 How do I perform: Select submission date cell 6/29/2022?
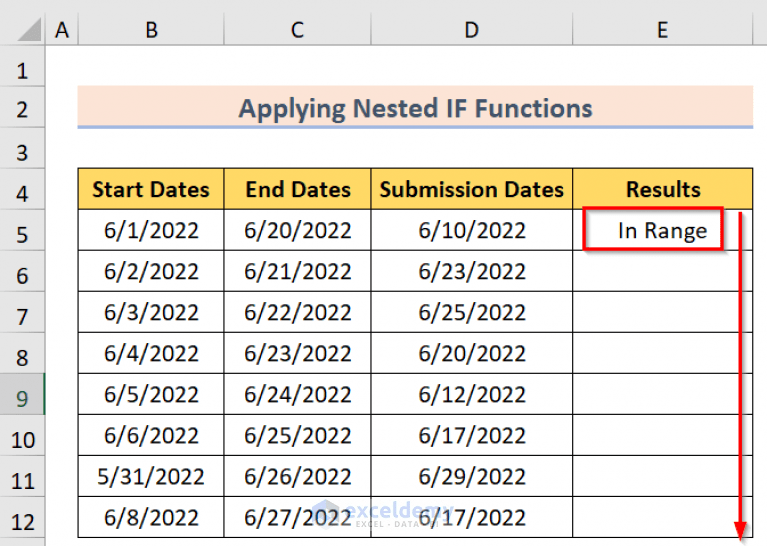click(472, 477)
